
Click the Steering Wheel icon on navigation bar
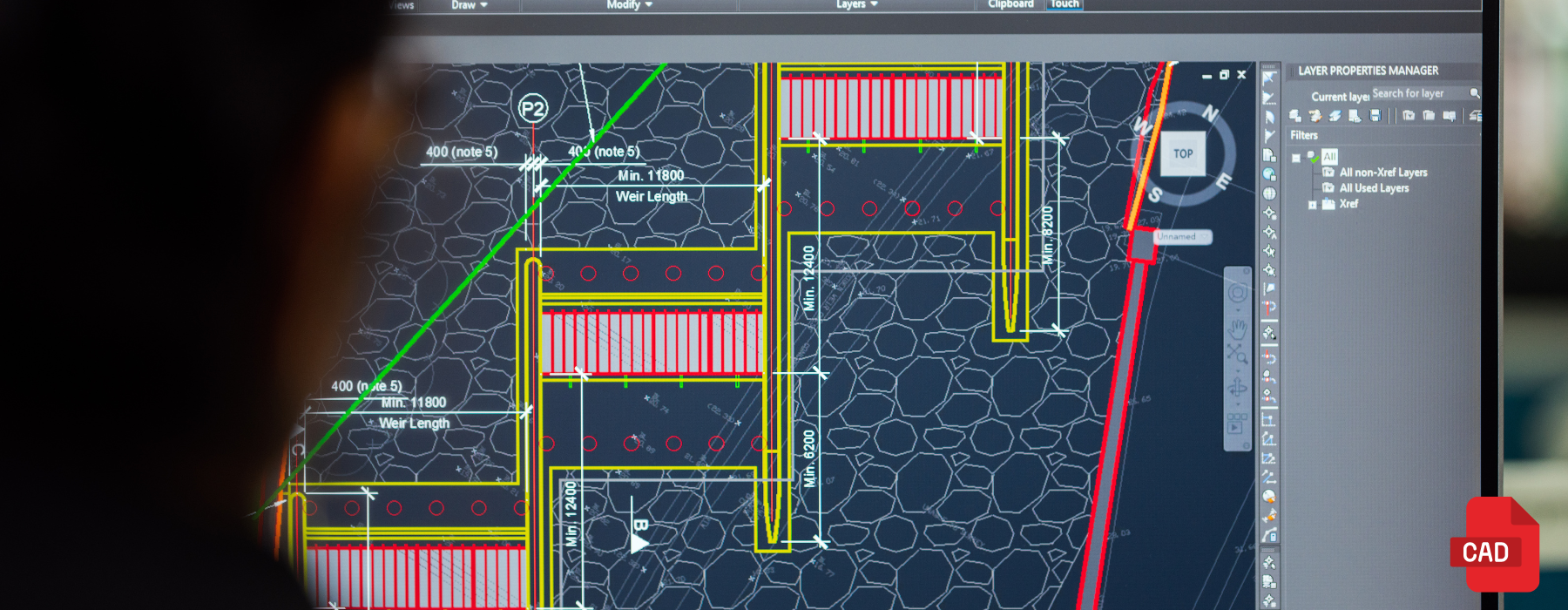(1237, 294)
